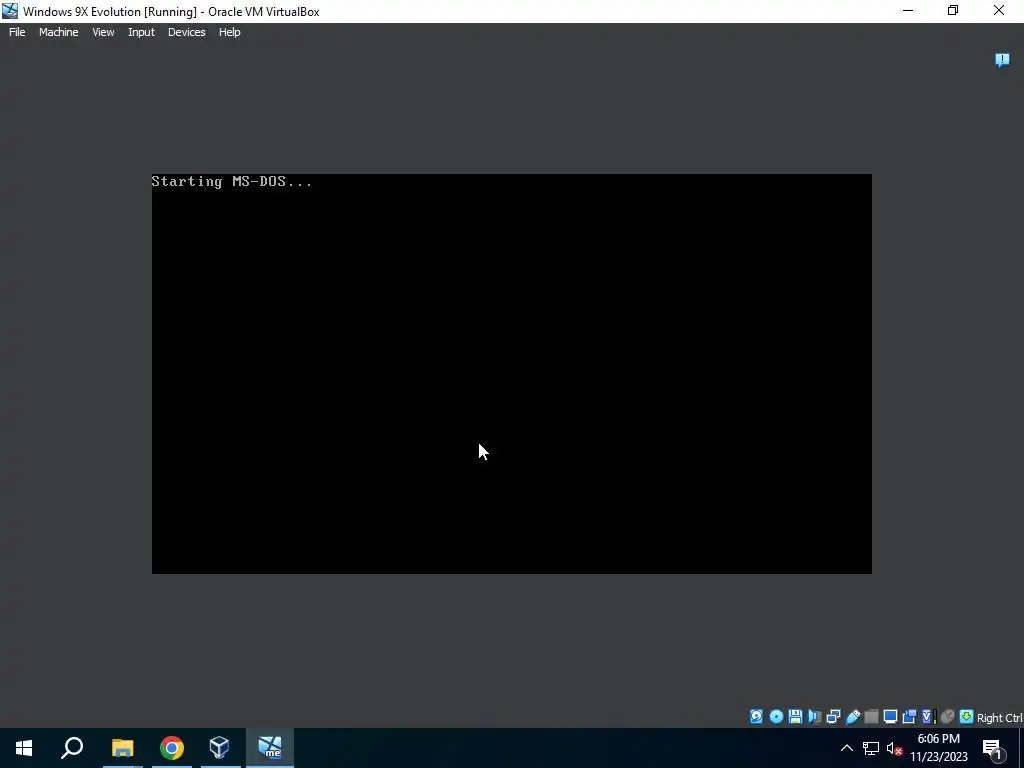Select the running Windows ME VM taskbar icon
Screen dimensions: 1024x768
click(x=270, y=748)
